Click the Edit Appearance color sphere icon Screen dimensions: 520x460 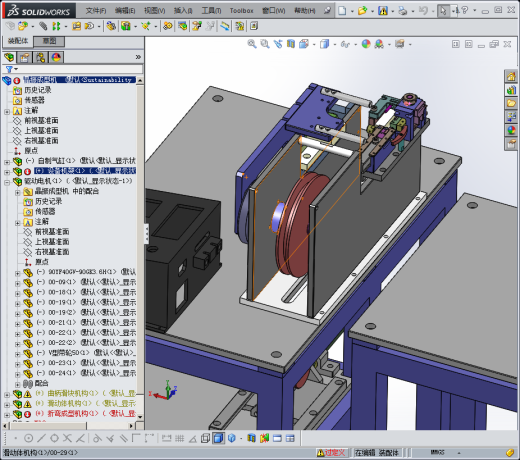(366, 44)
